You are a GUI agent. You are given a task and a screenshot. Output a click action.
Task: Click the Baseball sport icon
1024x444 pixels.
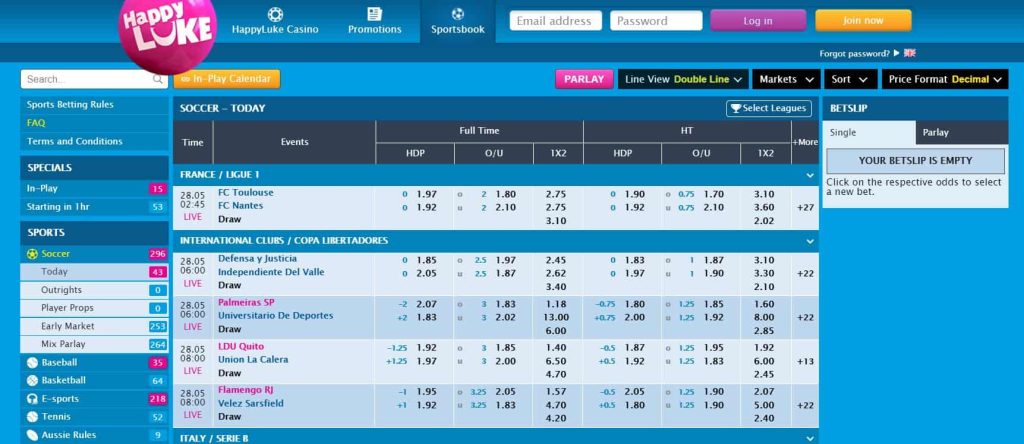coord(33,363)
